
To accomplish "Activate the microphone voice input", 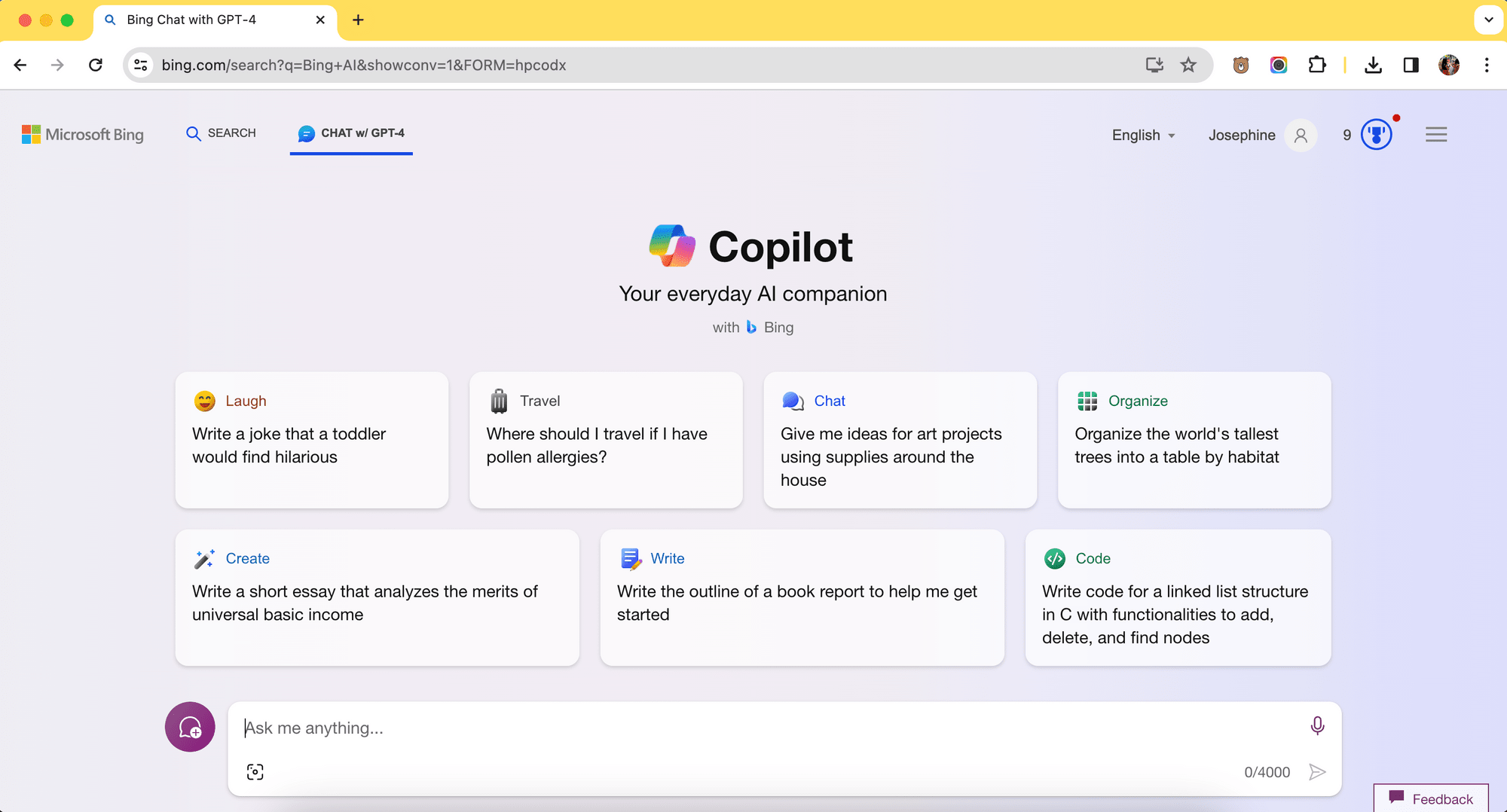I will pos(1317,725).
